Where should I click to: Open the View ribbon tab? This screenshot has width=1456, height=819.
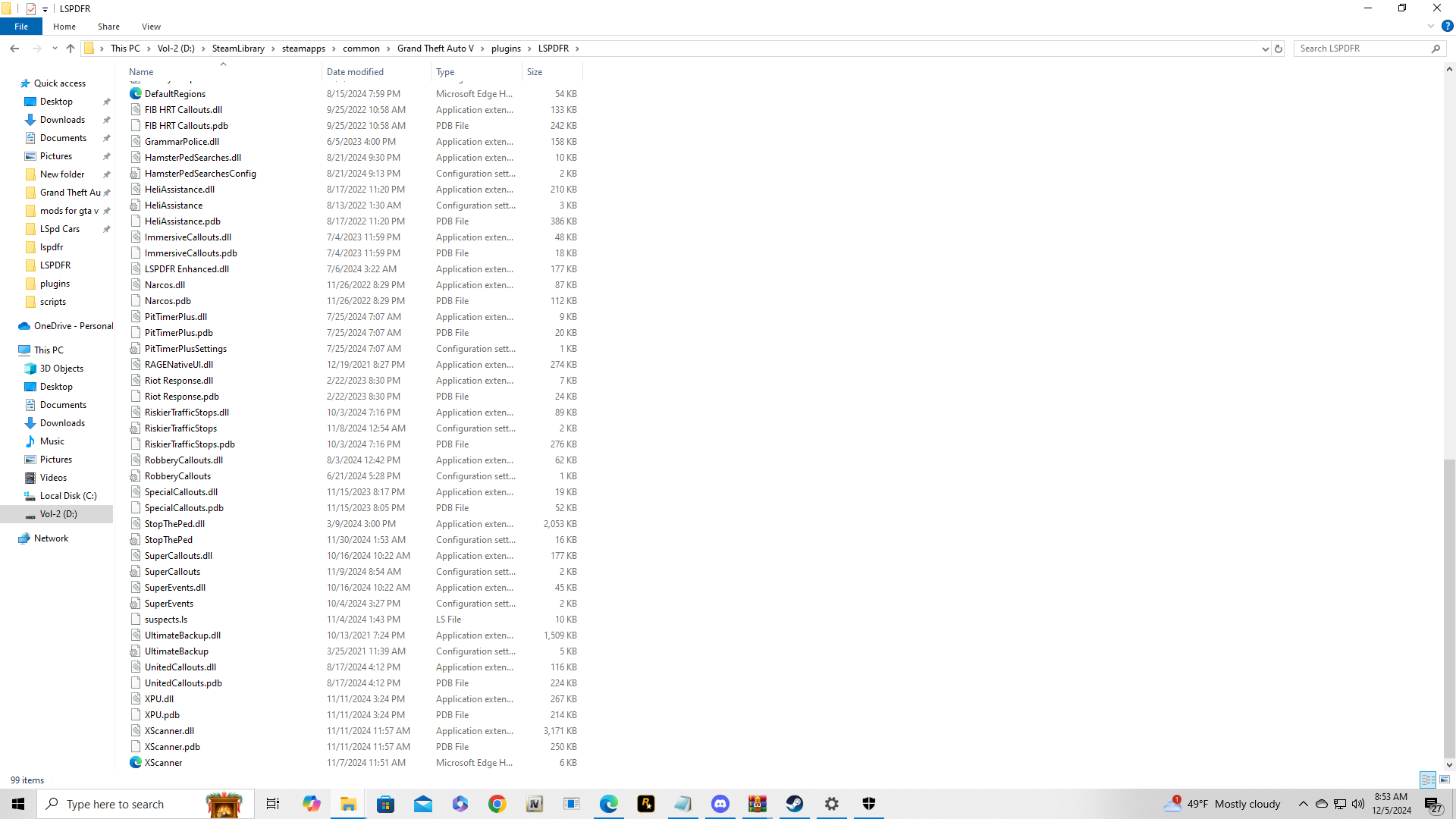point(151,27)
